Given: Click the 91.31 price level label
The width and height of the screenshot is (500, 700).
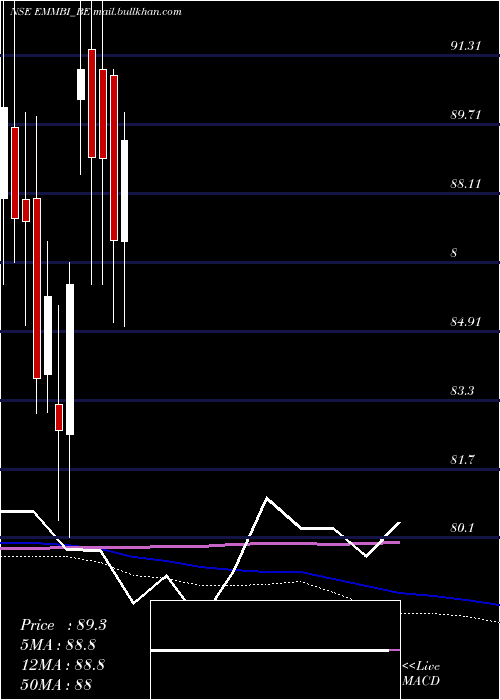Looking at the screenshot, I should 465,46.
